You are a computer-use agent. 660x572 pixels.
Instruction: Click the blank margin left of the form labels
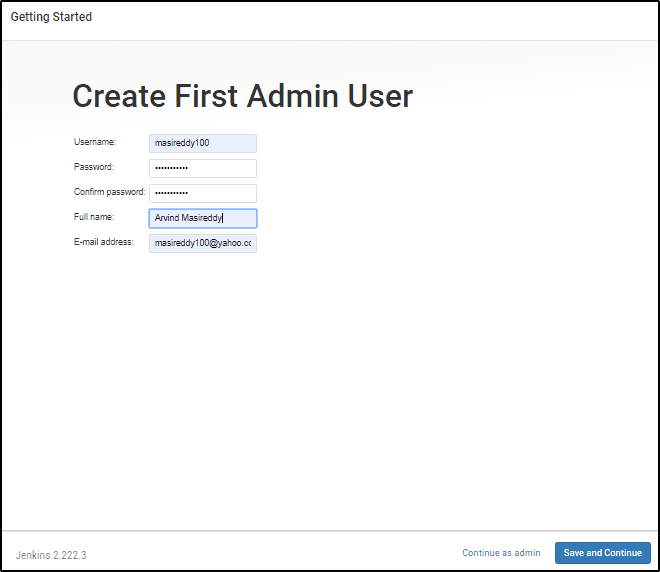36,195
